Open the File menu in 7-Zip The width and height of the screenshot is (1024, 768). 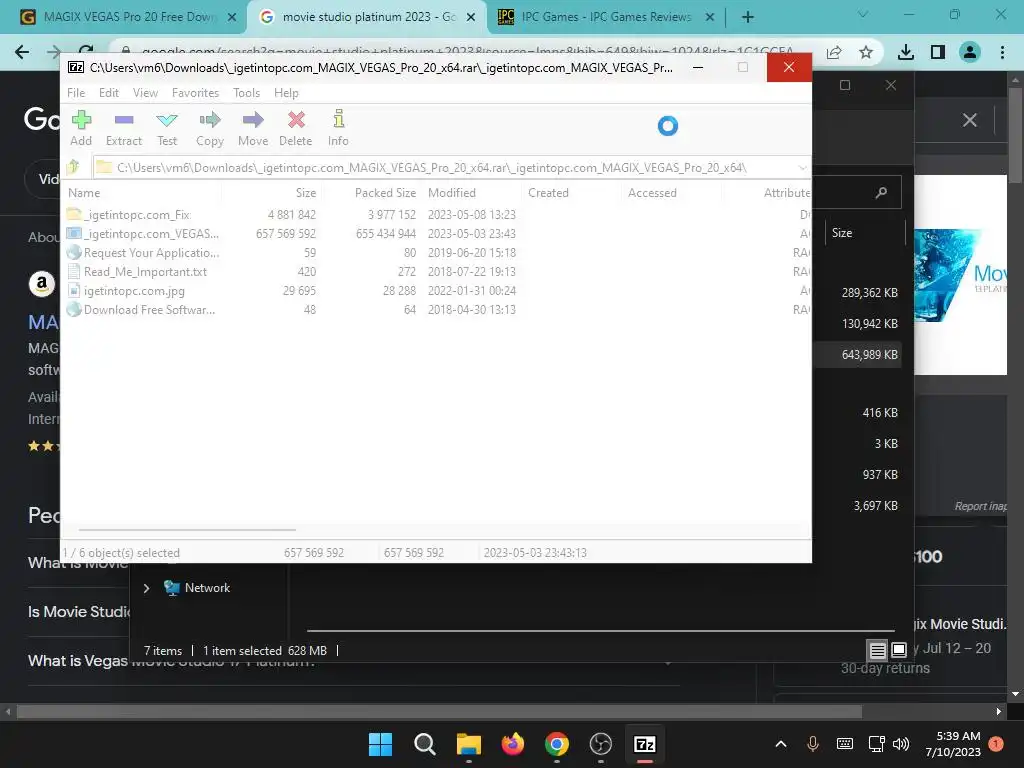tap(76, 93)
